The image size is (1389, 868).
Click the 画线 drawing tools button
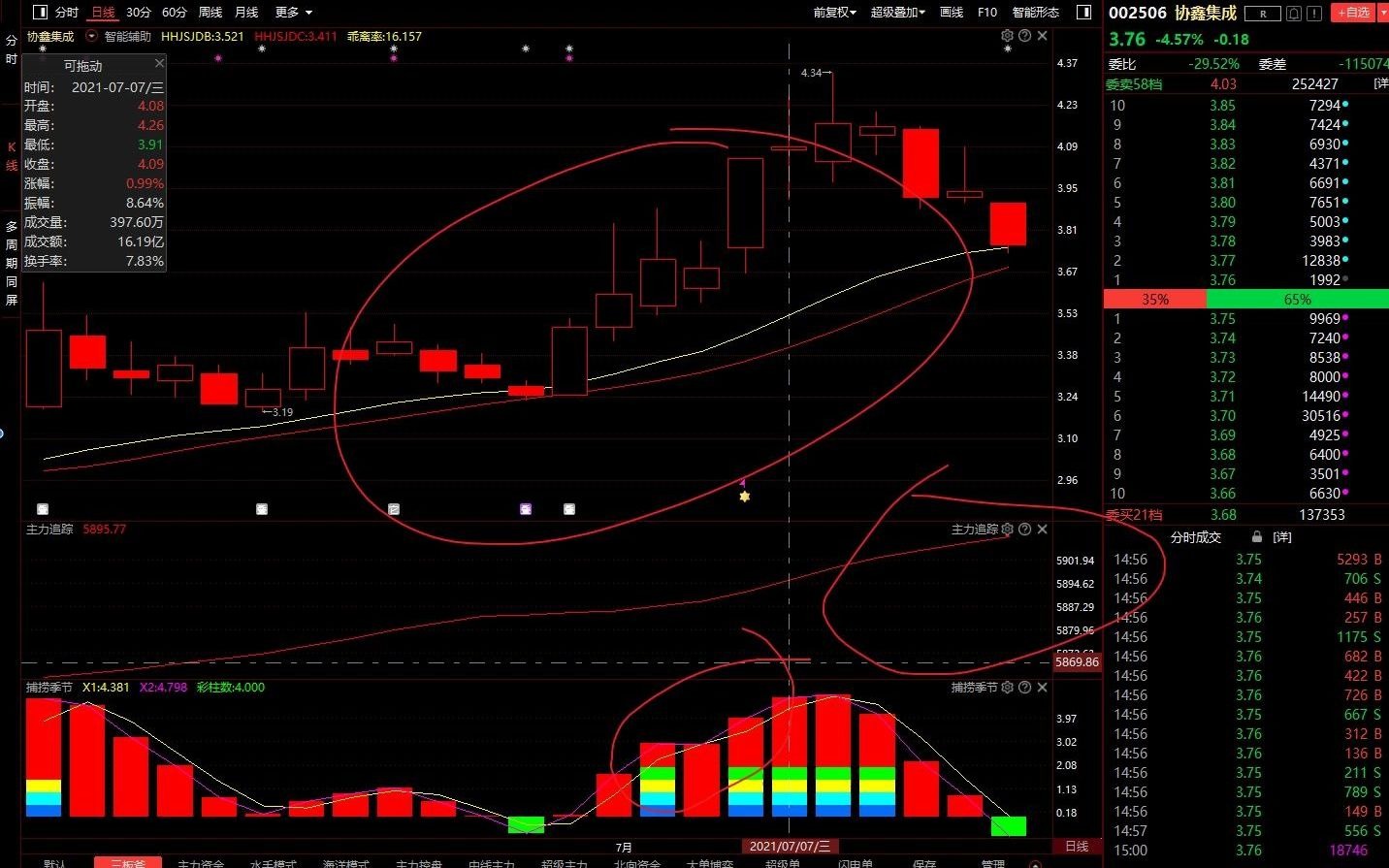tap(952, 12)
